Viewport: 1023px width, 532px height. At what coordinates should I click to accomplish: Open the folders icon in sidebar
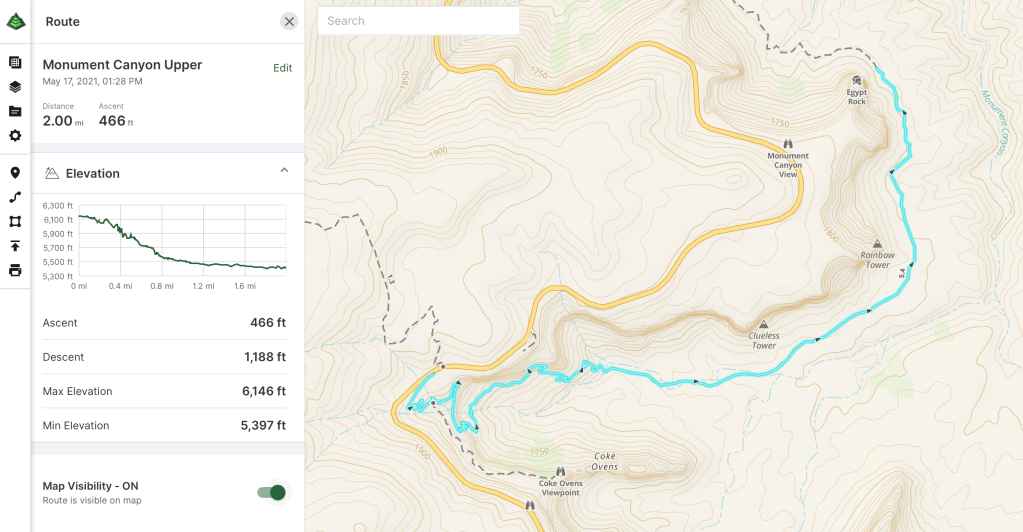15,111
